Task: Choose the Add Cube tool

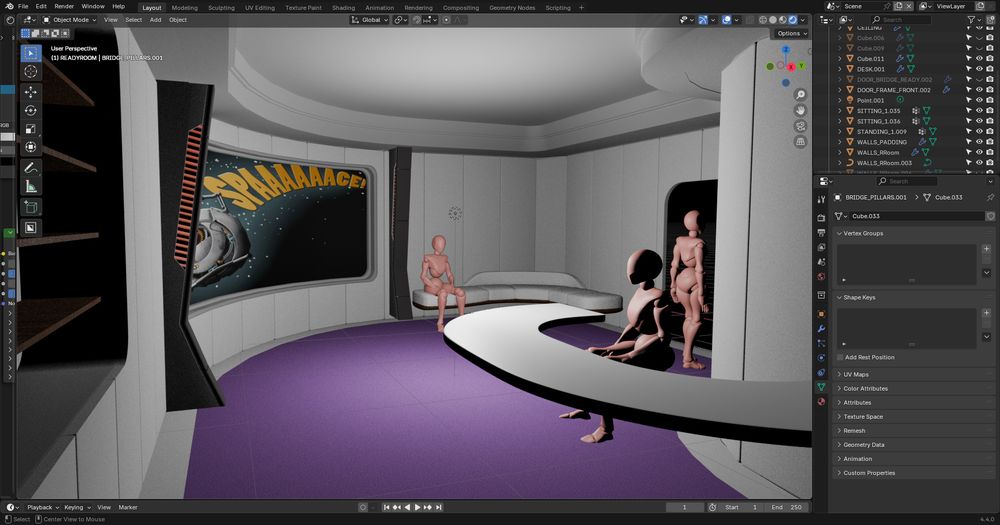Action: coord(31,207)
